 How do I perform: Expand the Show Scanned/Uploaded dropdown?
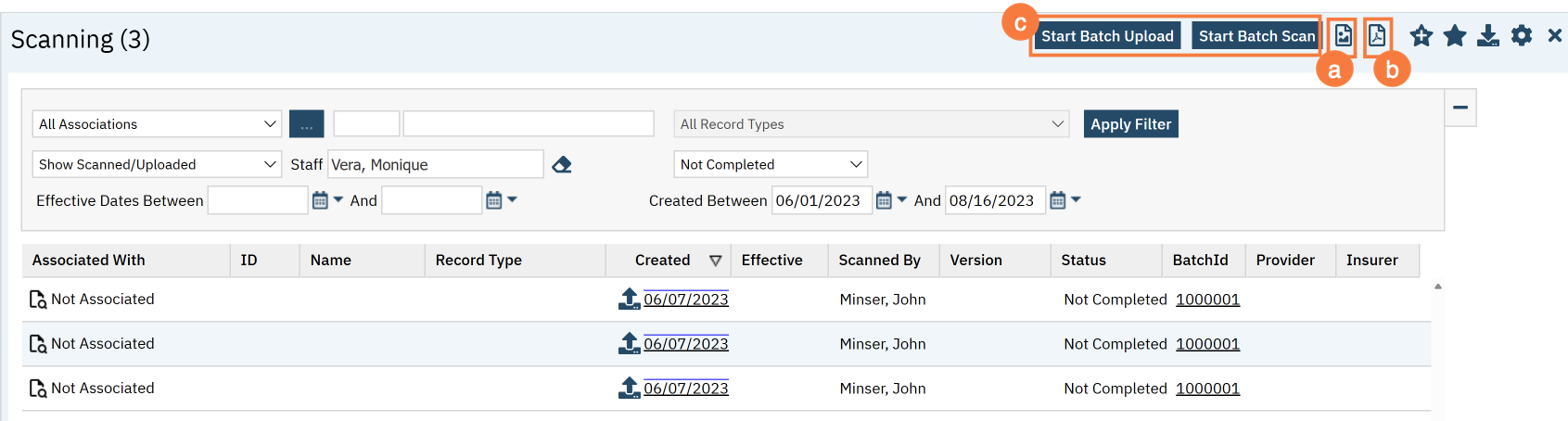pos(157,164)
